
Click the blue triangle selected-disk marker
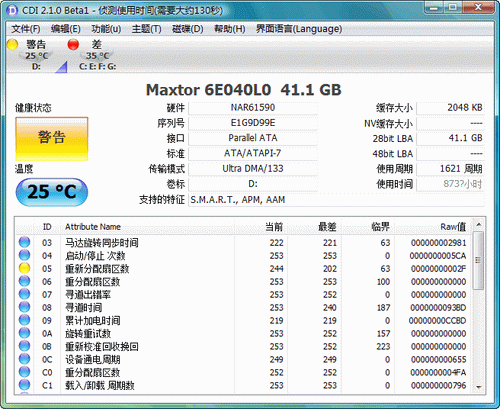62,67
